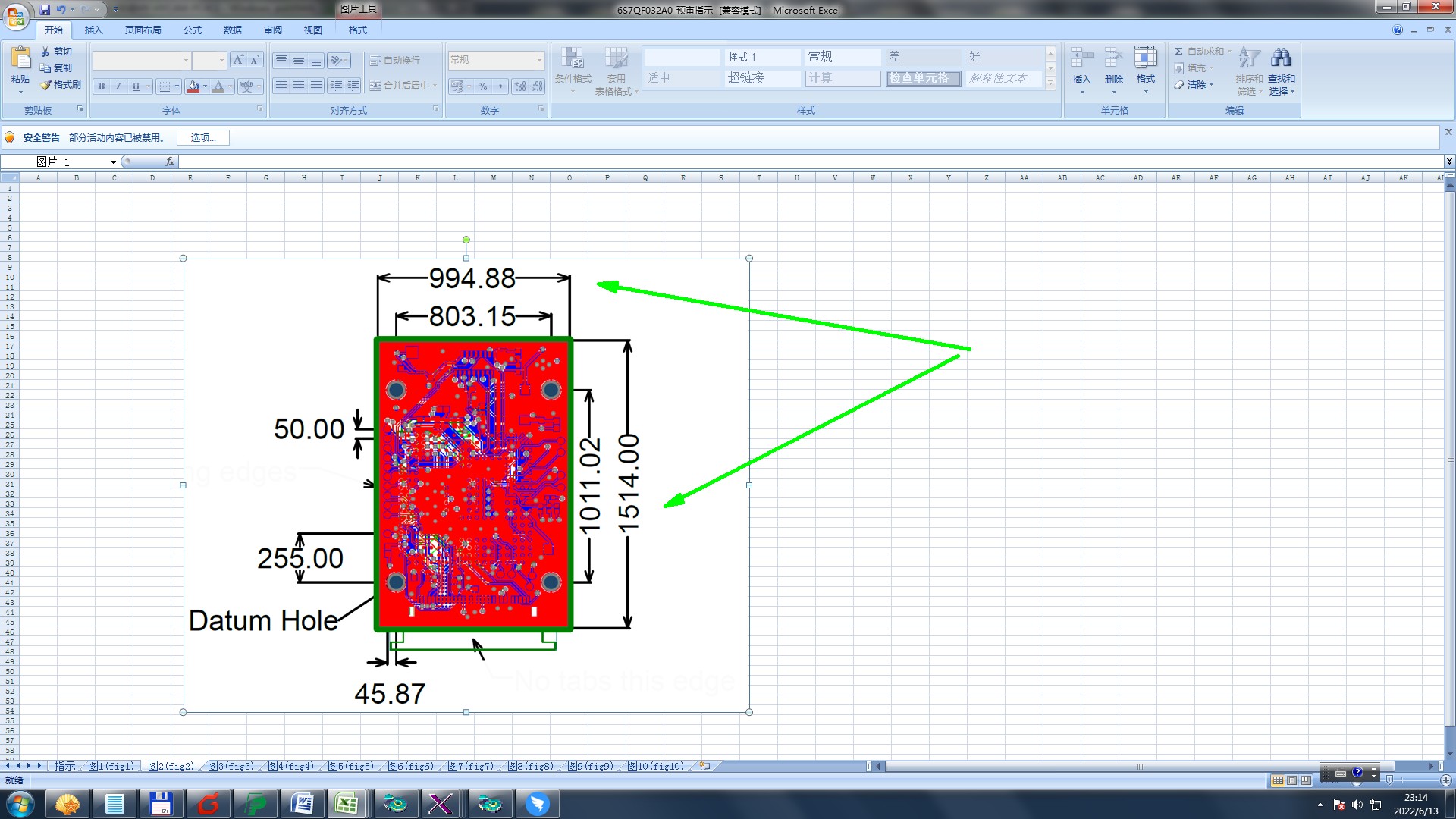
Task: Click the green rotation handle above the picture
Action: click(x=466, y=240)
